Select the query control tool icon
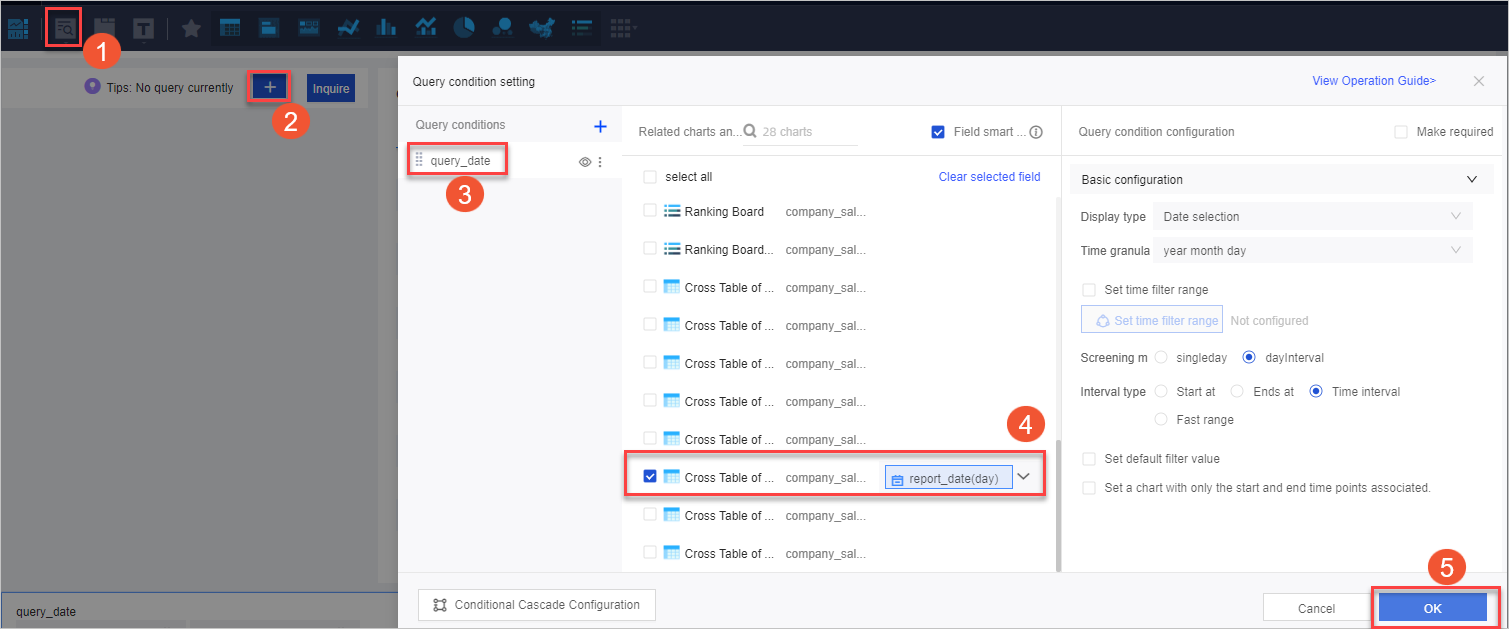The width and height of the screenshot is (1509, 629). 64,28
